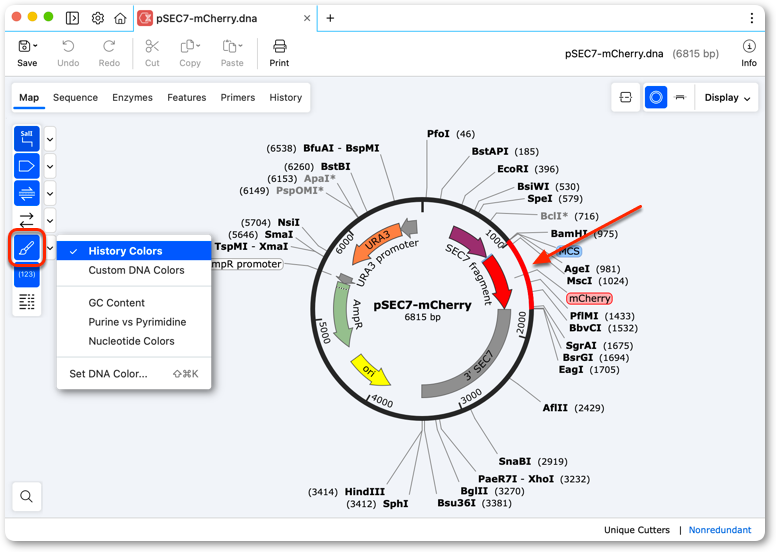The height and width of the screenshot is (552, 776).
Task: Choose Purine vs Pyrimidine coloring
Action: [x=134, y=322]
